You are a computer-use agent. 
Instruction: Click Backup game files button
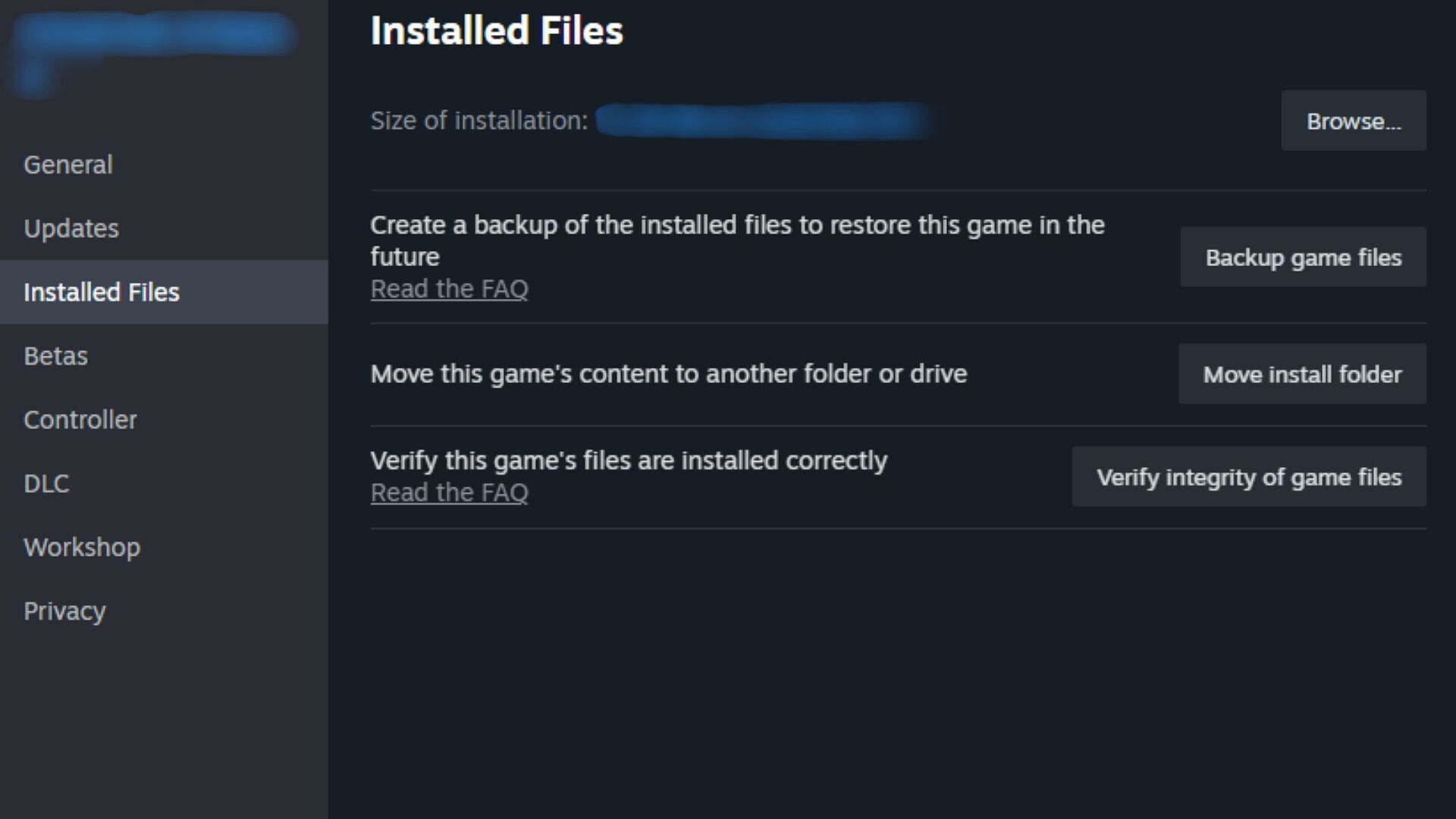[x=1304, y=257]
